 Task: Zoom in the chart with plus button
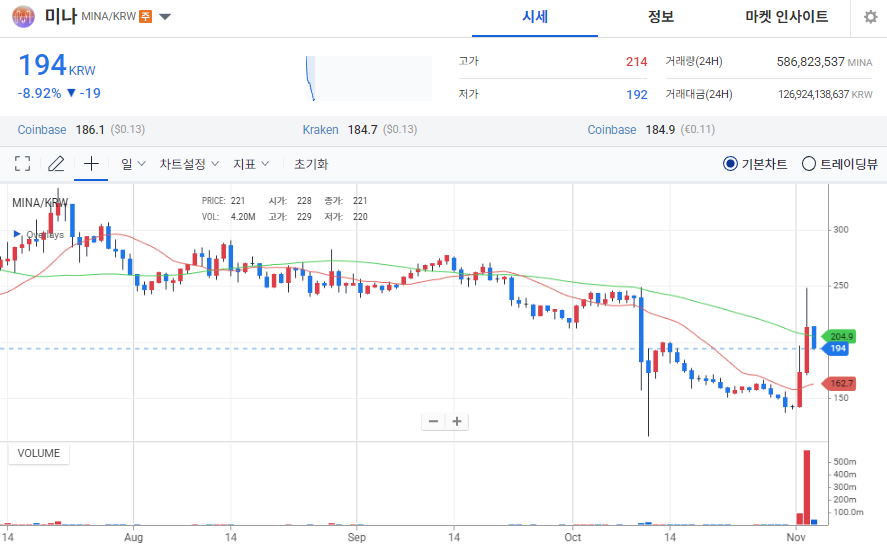(x=457, y=421)
